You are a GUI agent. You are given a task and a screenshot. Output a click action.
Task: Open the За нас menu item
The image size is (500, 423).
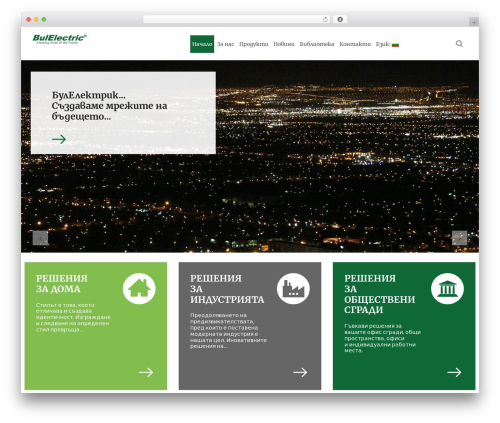pyautogui.click(x=226, y=44)
